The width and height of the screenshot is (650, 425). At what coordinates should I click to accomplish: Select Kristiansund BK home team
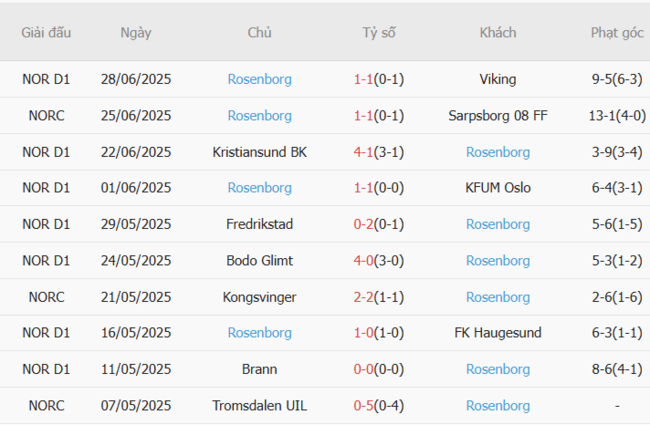tap(260, 152)
